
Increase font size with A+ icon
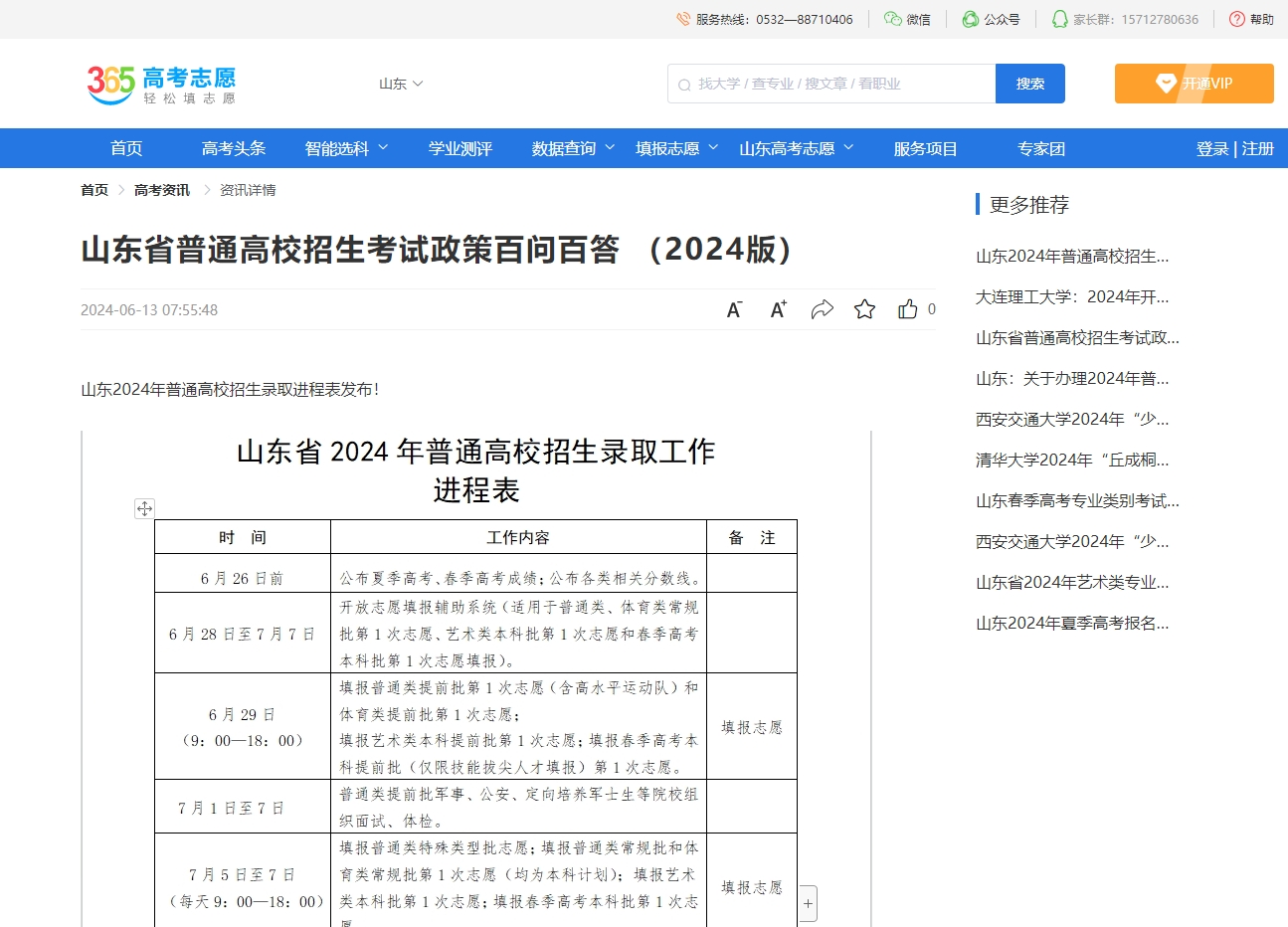(779, 309)
